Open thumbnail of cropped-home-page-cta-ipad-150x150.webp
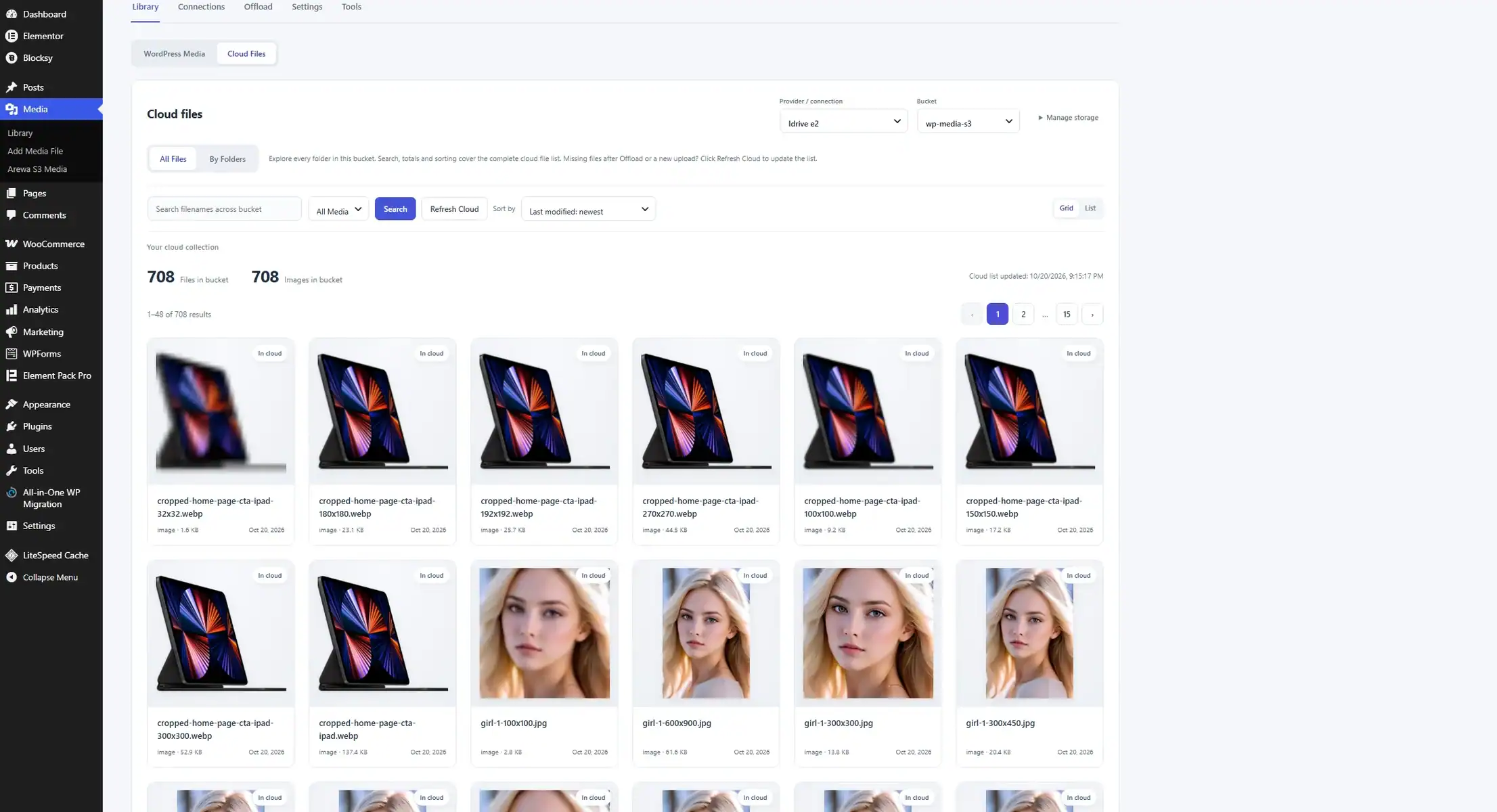This screenshot has width=1497, height=812. (1029, 411)
